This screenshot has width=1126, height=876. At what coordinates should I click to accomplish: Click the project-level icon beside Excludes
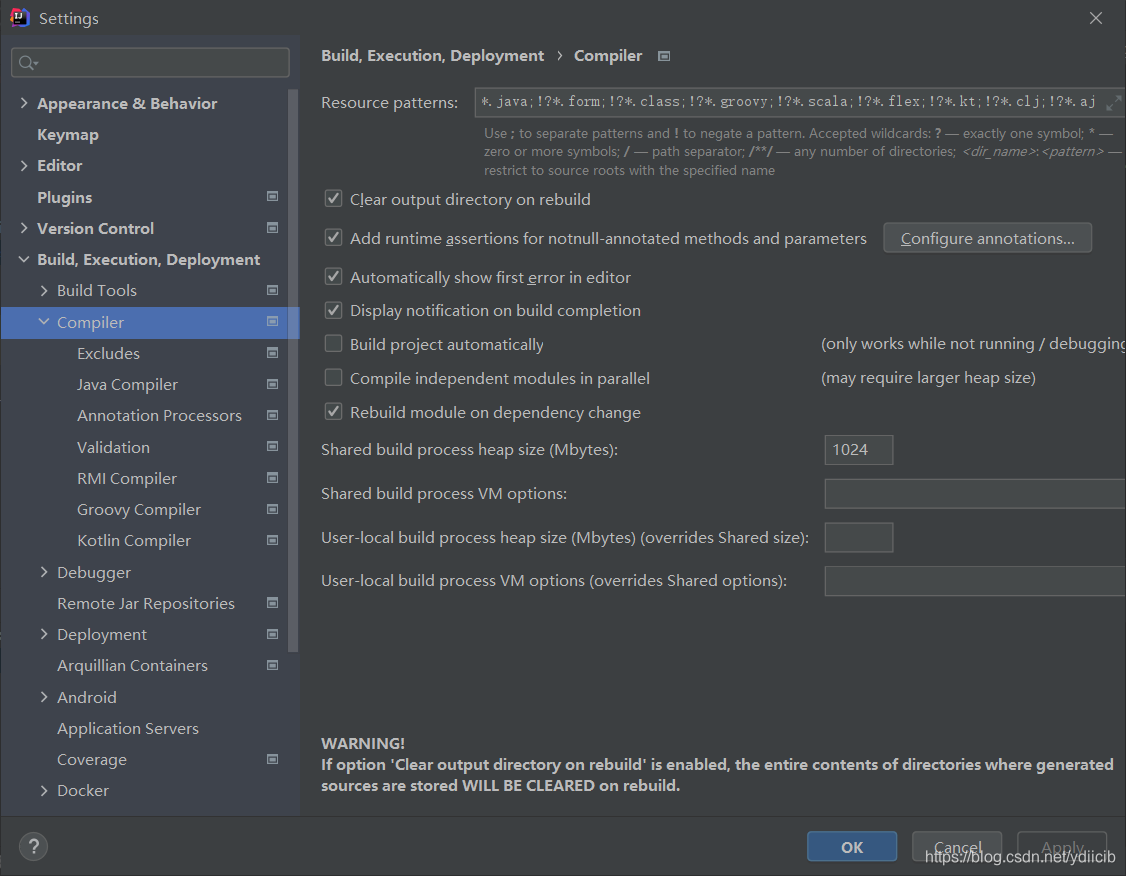pyautogui.click(x=272, y=353)
